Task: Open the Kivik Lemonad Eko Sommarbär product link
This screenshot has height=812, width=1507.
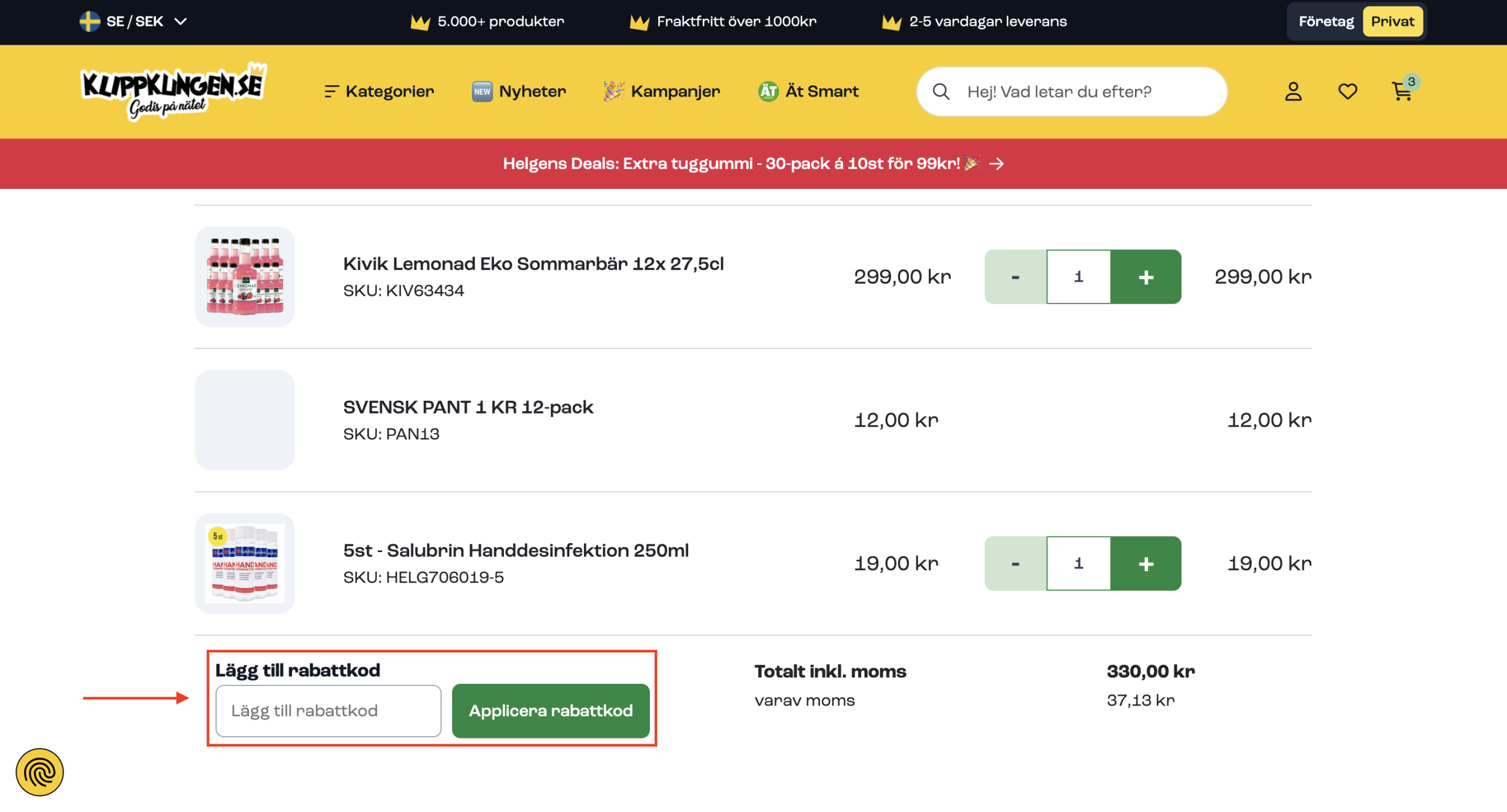Action: pyautogui.click(x=533, y=264)
